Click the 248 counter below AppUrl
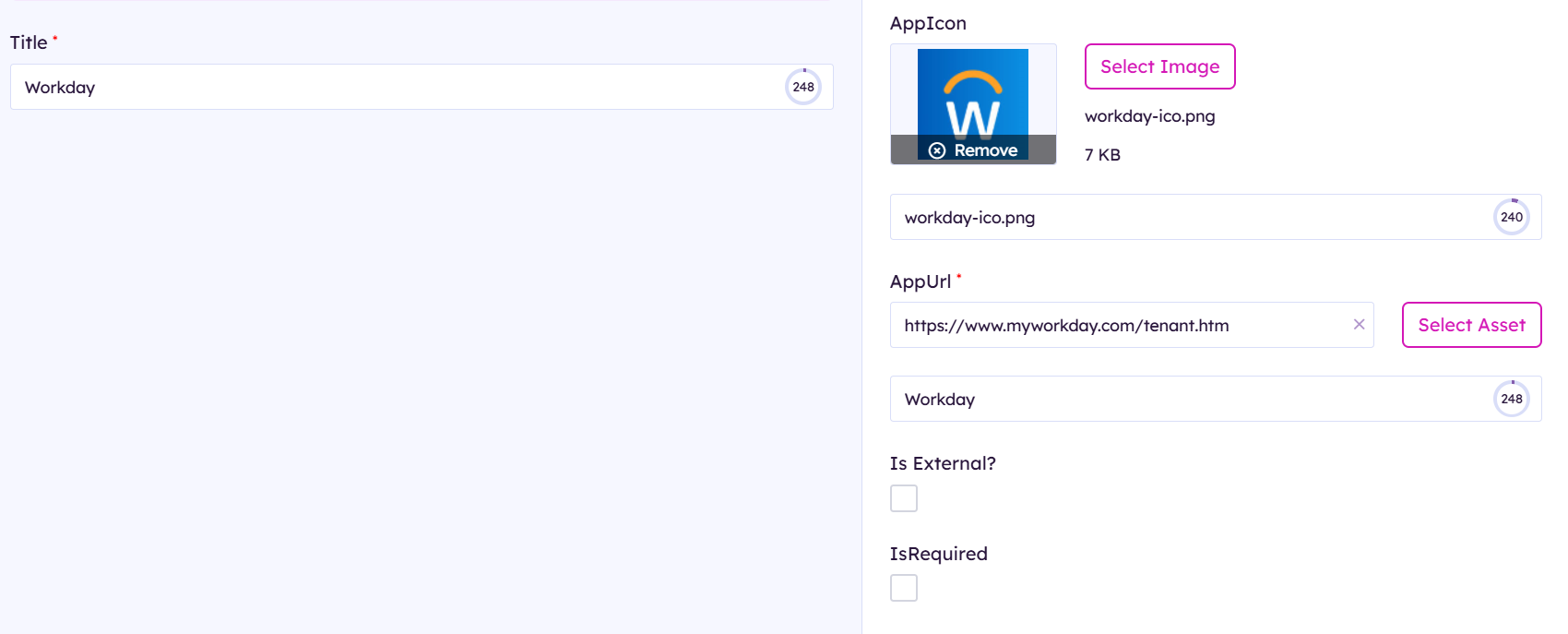Image resolution: width=1568 pixels, height=634 pixels. coord(1511,399)
